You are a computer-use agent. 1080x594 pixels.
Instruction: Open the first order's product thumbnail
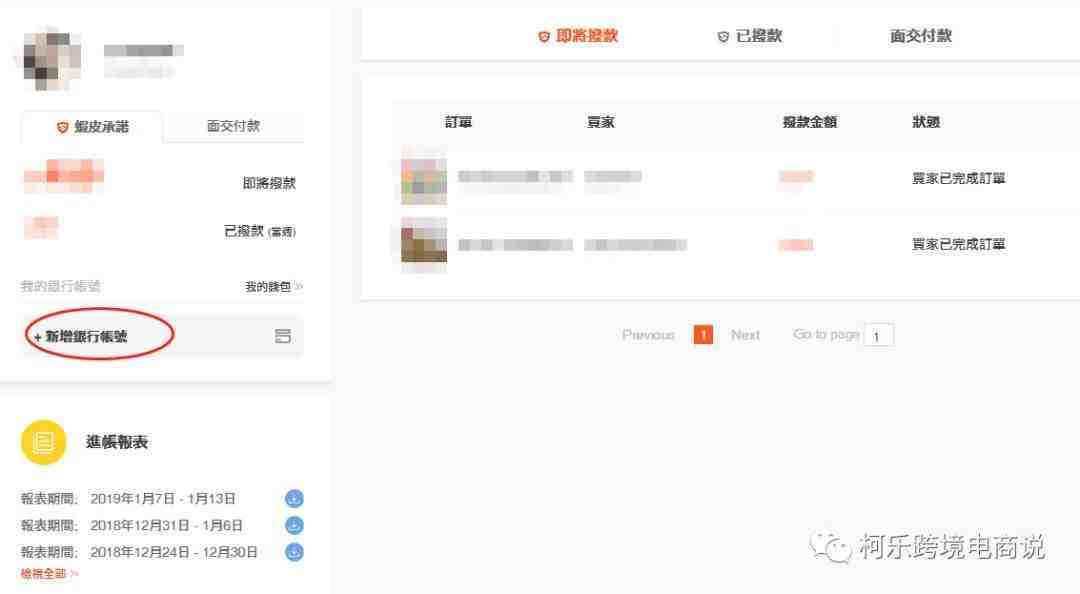(x=424, y=179)
